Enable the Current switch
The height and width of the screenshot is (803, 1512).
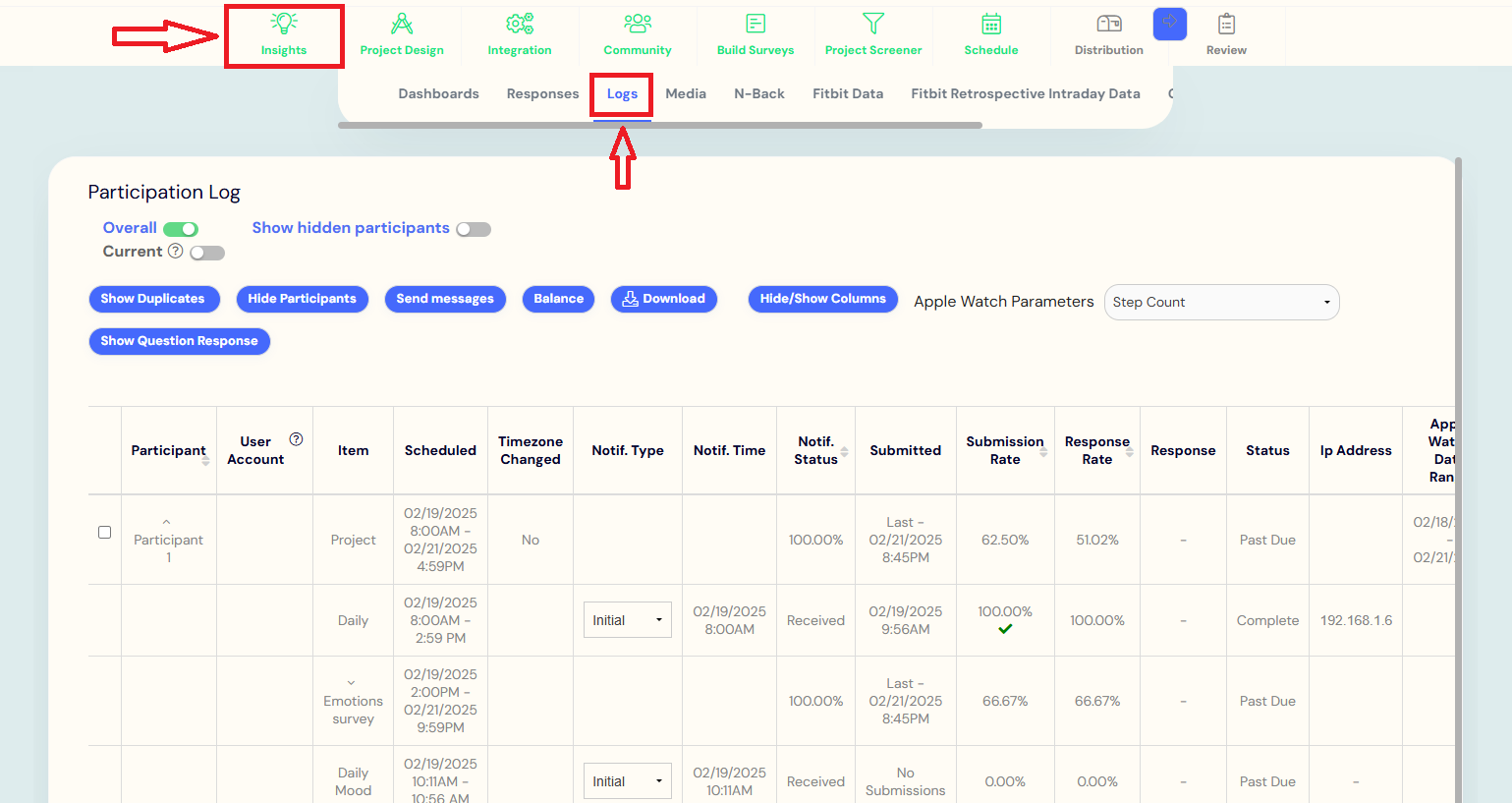pos(207,253)
